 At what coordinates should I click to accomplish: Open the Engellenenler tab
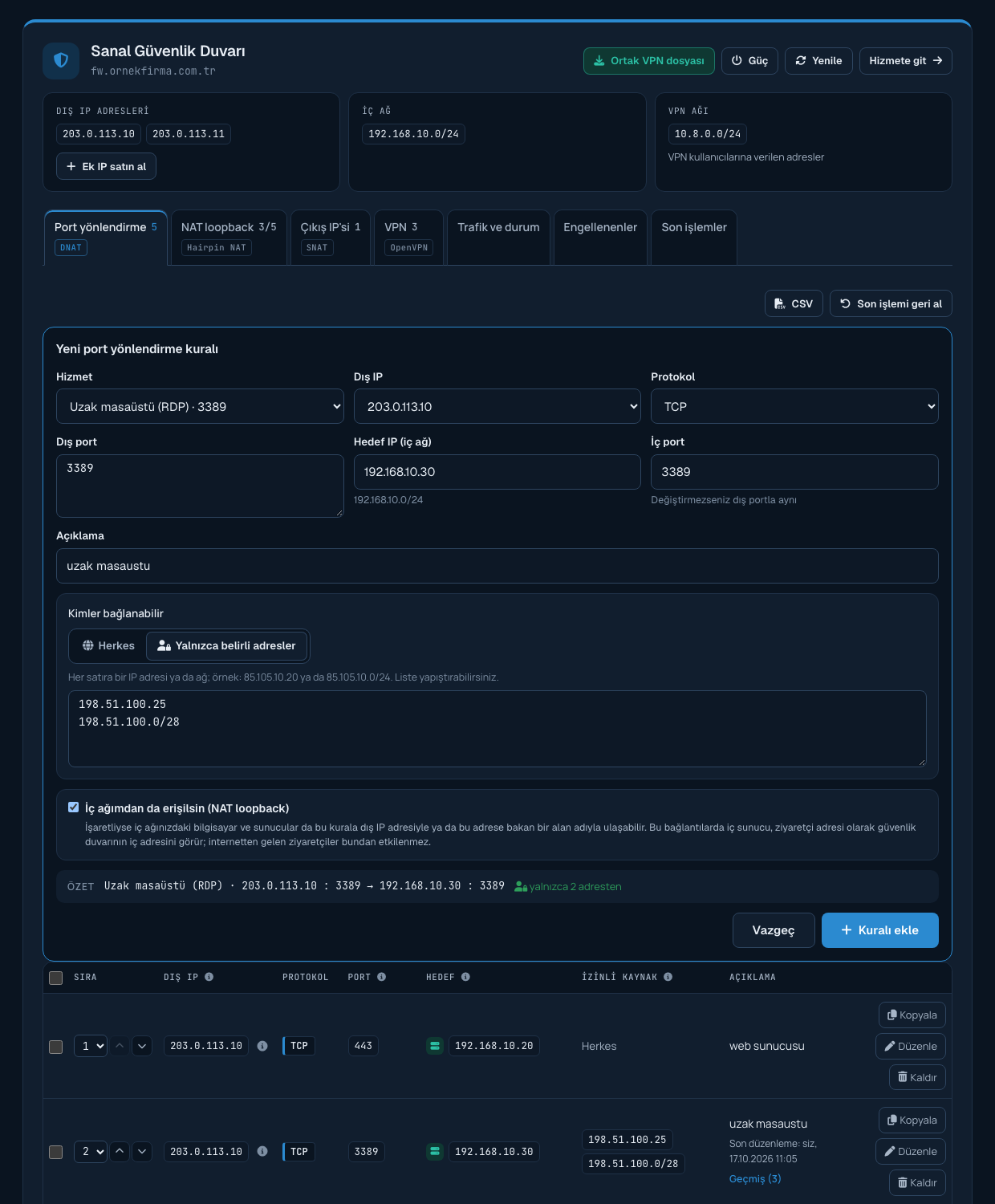point(600,237)
